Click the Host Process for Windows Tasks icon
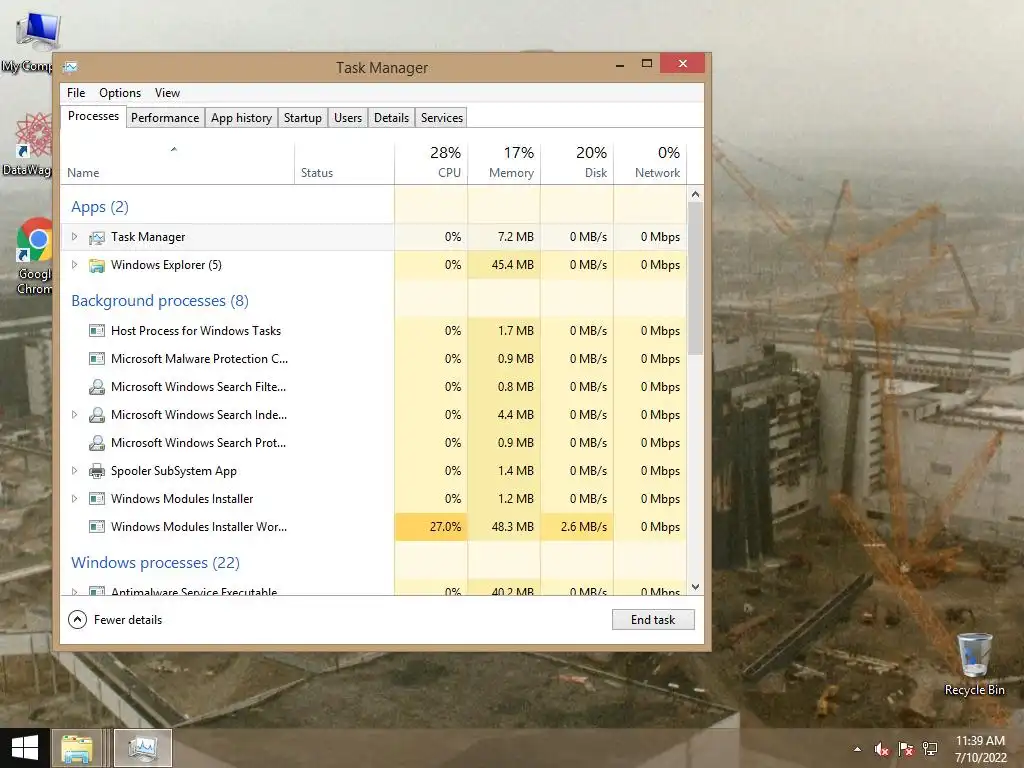This screenshot has height=768, width=1024. (x=97, y=331)
